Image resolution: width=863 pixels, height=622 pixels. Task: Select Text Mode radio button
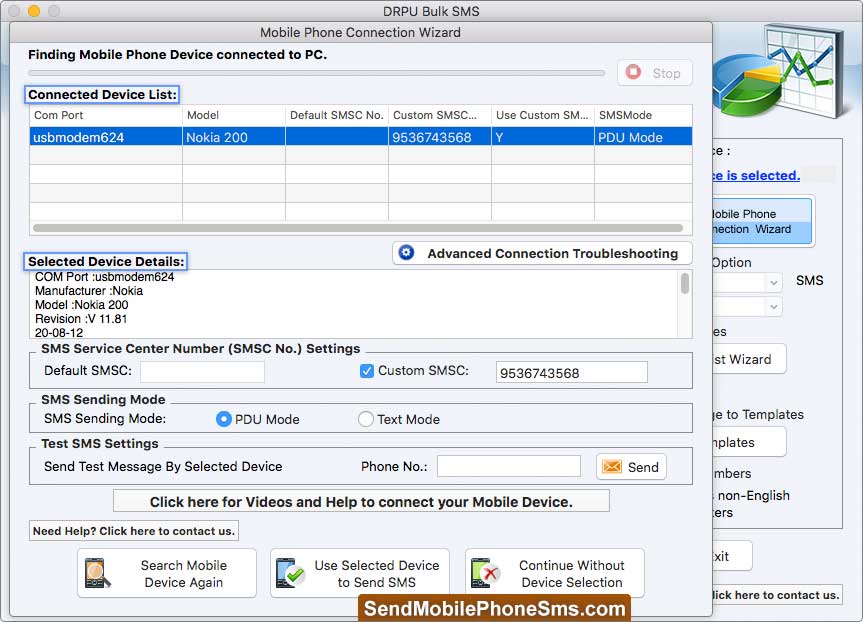pos(365,419)
